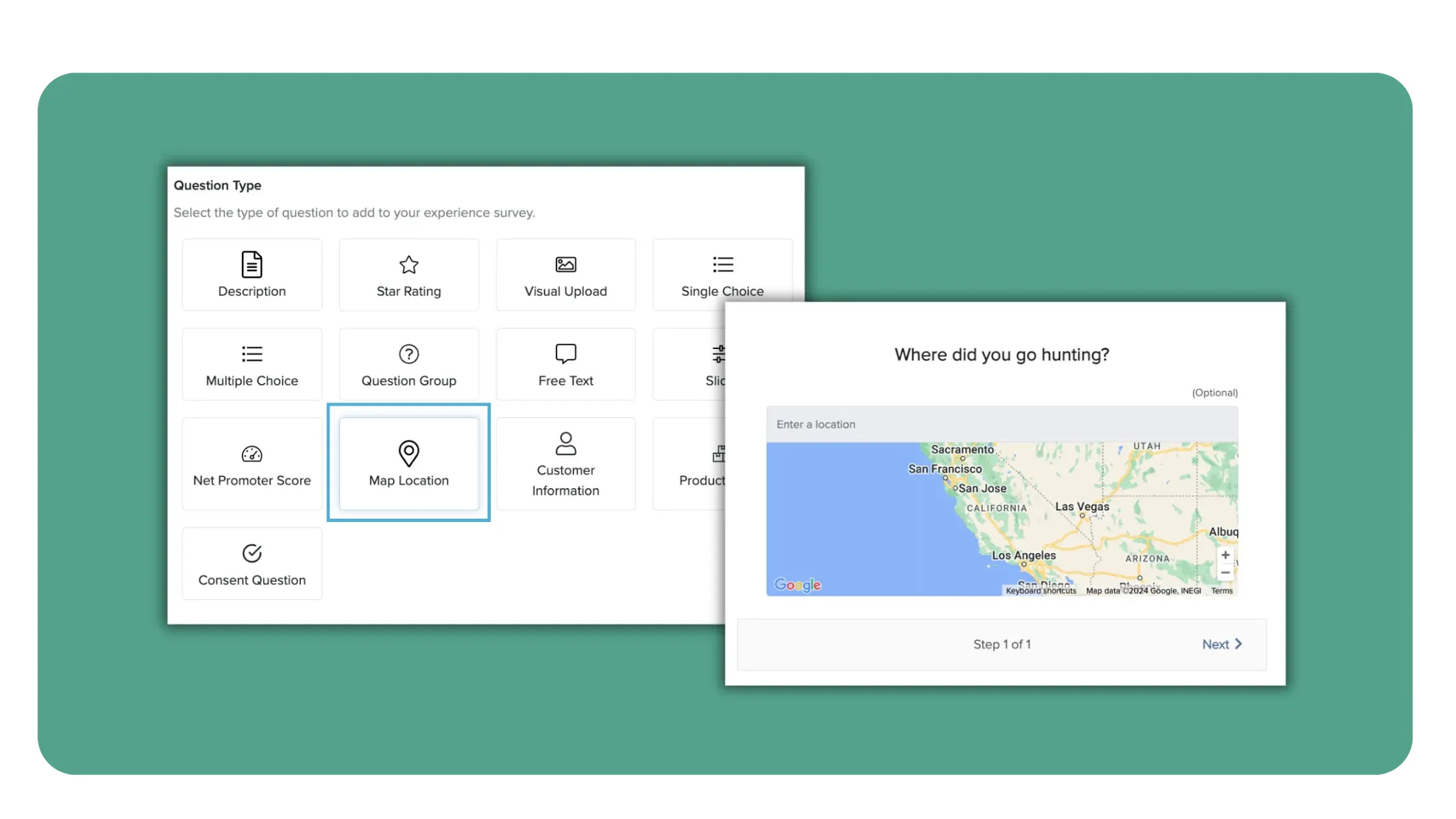Pick the Free Text question type
This screenshot has height=819, width=1456.
pos(565,365)
